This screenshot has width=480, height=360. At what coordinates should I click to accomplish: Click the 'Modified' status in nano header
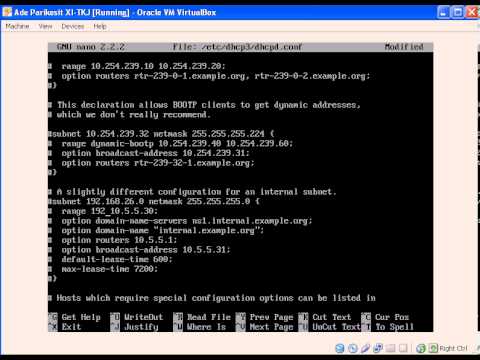coord(404,47)
